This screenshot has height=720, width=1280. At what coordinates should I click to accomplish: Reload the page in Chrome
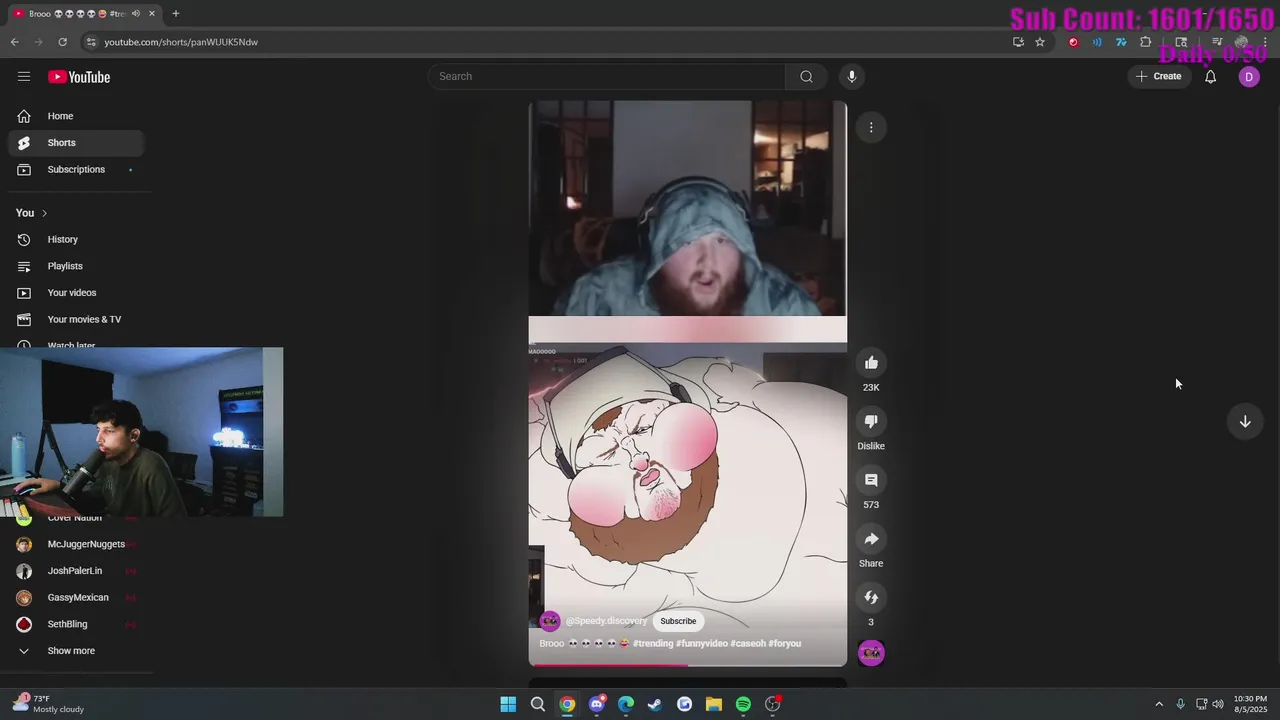tap(62, 42)
